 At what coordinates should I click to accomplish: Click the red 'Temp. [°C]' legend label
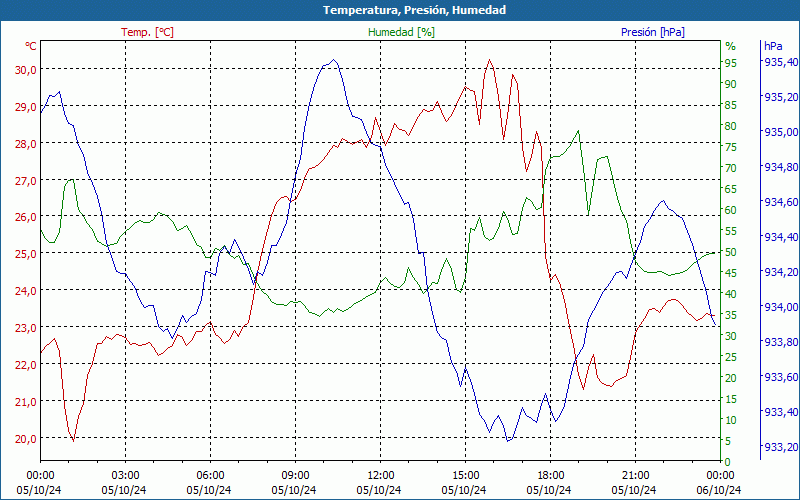tap(147, 32)
